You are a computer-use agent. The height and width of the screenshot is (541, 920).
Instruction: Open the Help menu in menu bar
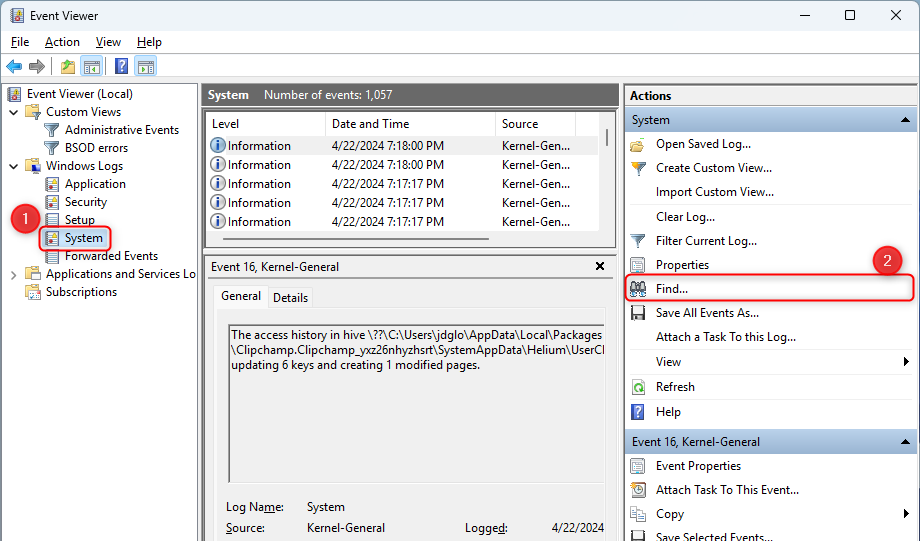[x=149, y=42]
